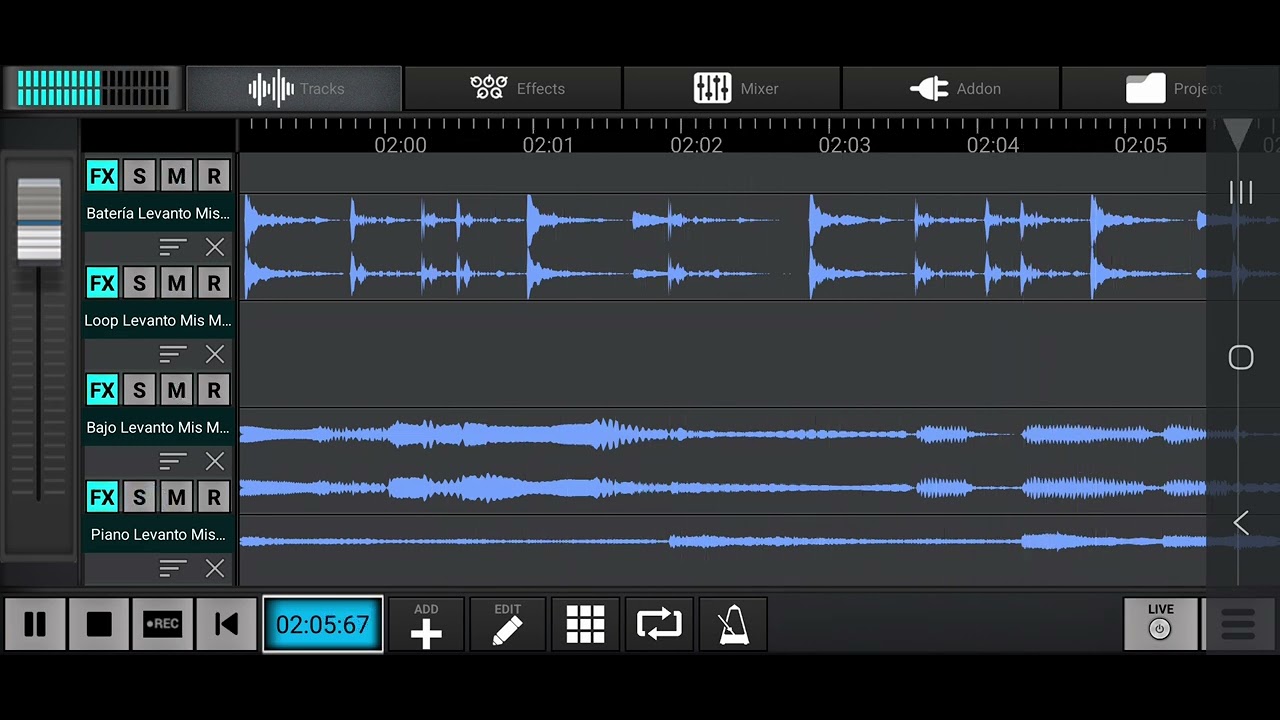Mute the Bajo Levanto track
Screen dimensions: 1280x720
pos(176,391)
